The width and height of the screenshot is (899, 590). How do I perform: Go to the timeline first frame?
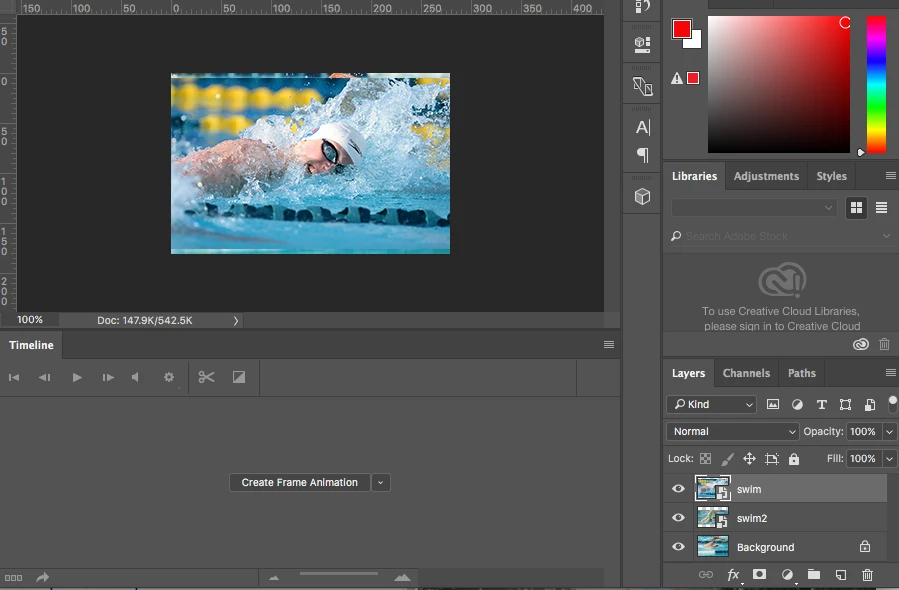pyautogui.click(x=14, y=377)
